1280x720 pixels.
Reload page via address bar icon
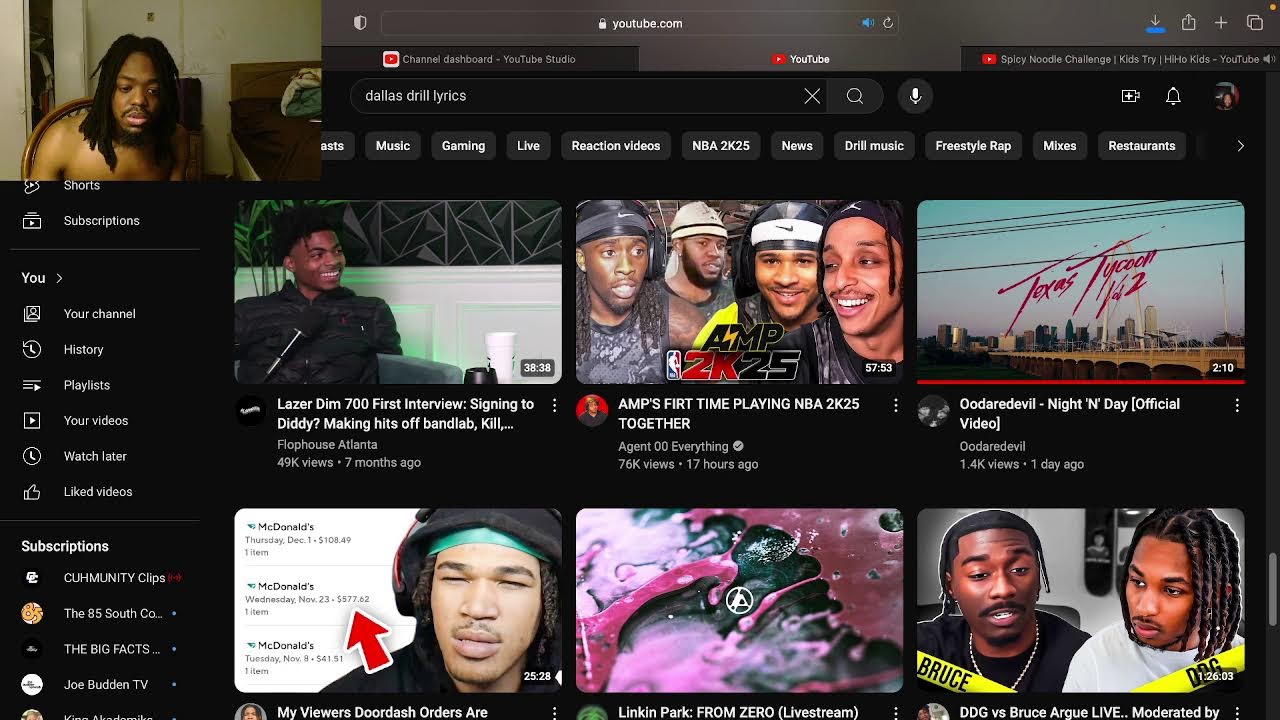tap(887, 23)
